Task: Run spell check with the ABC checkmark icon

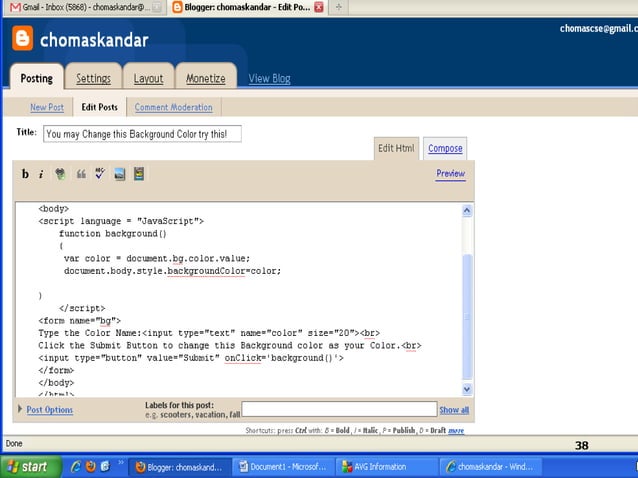Action: point(100,174)
